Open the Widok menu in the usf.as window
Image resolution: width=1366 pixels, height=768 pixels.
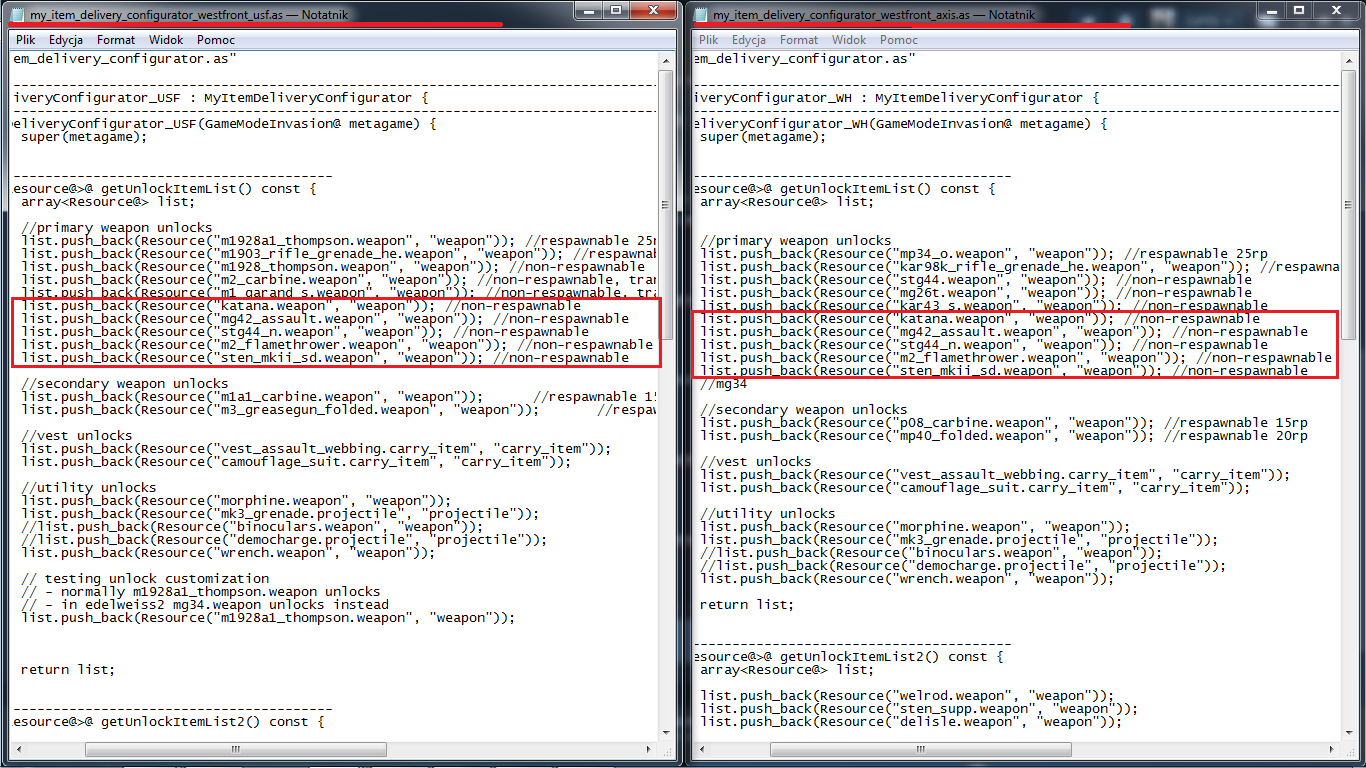click(x=166, y=40)
